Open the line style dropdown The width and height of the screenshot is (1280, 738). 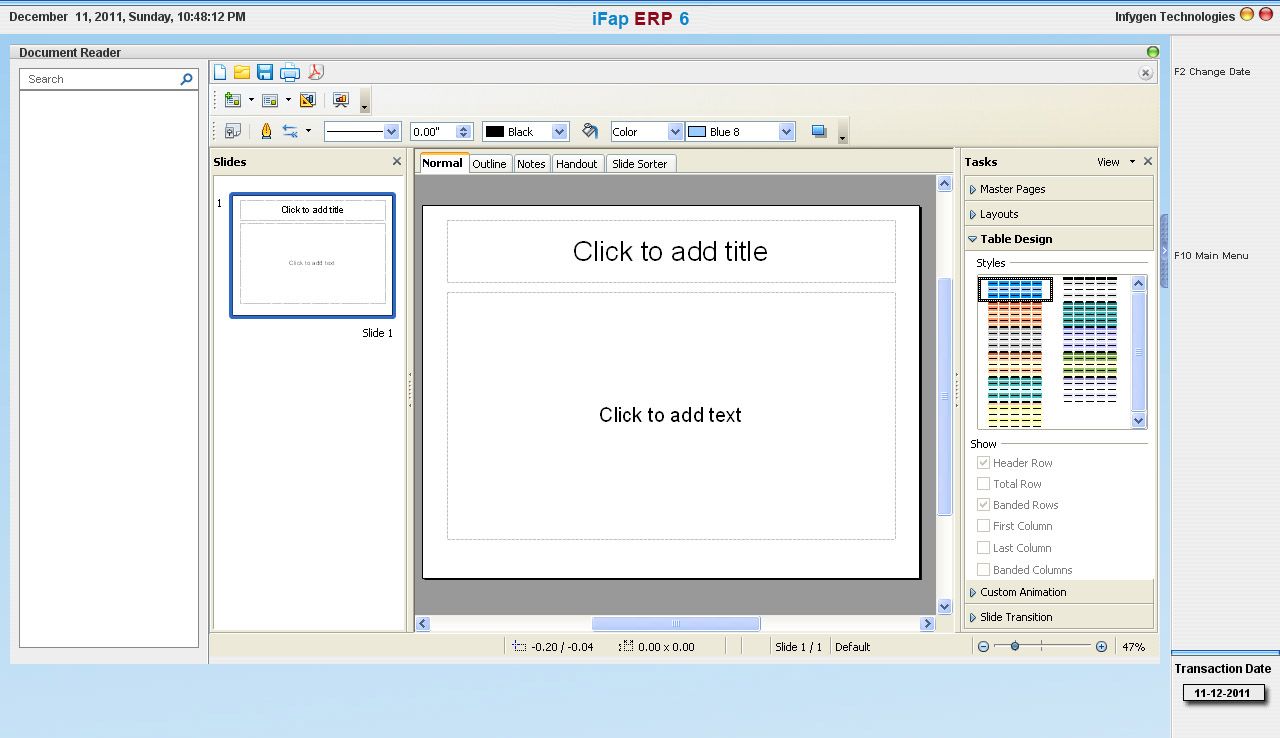pyautogui.click(x=391, y=132)
